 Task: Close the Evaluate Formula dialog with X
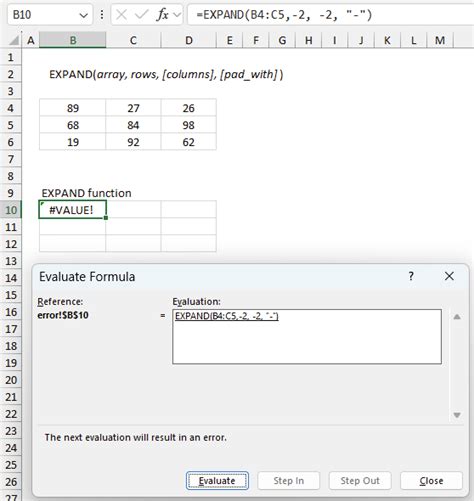pyautogui.click(x=449, y=276)
